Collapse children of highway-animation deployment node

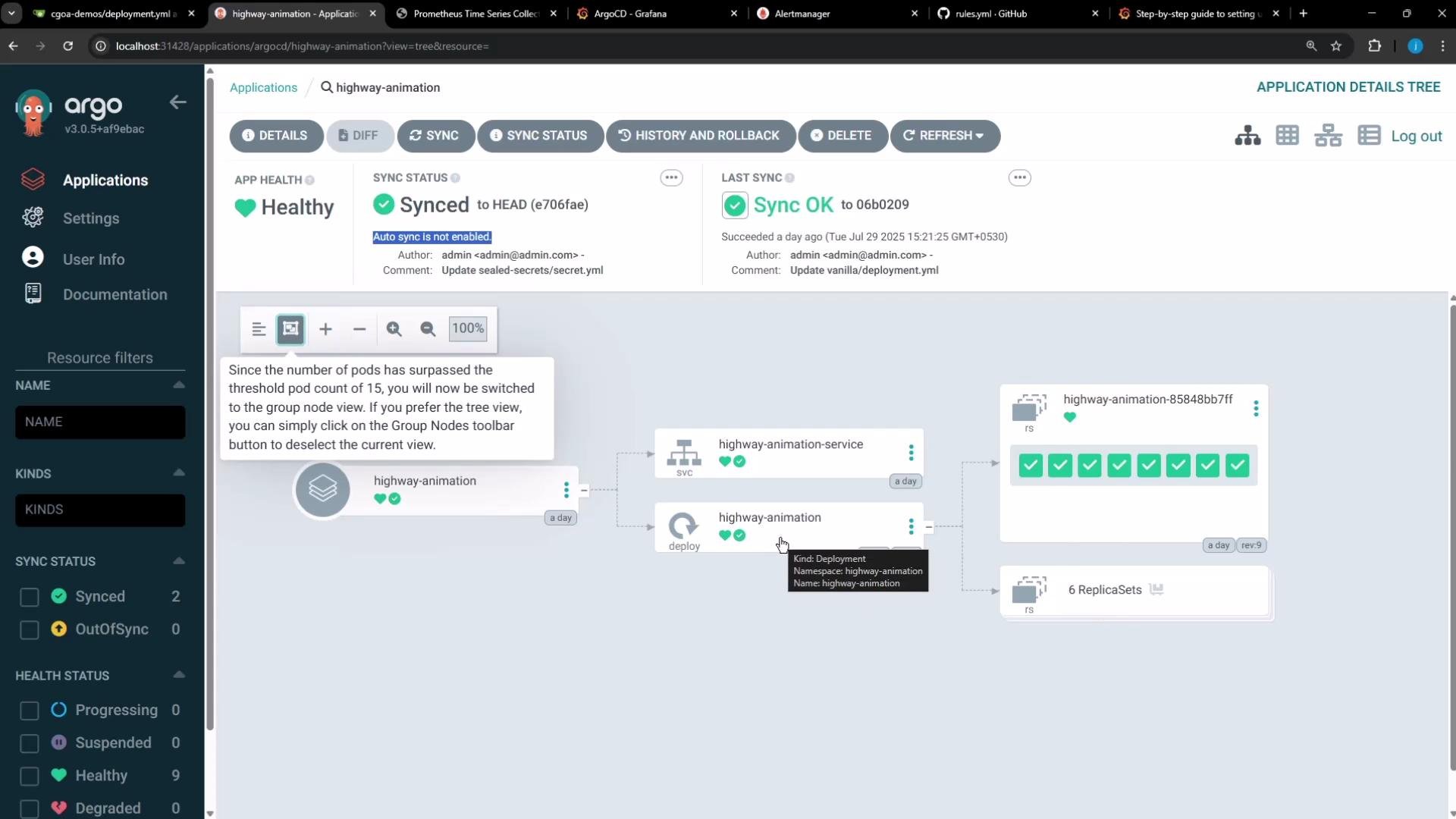pos(929,527)
